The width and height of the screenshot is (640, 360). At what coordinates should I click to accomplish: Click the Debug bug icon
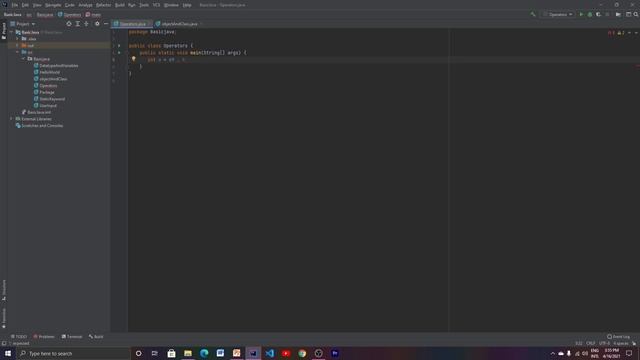pos(590,14)
